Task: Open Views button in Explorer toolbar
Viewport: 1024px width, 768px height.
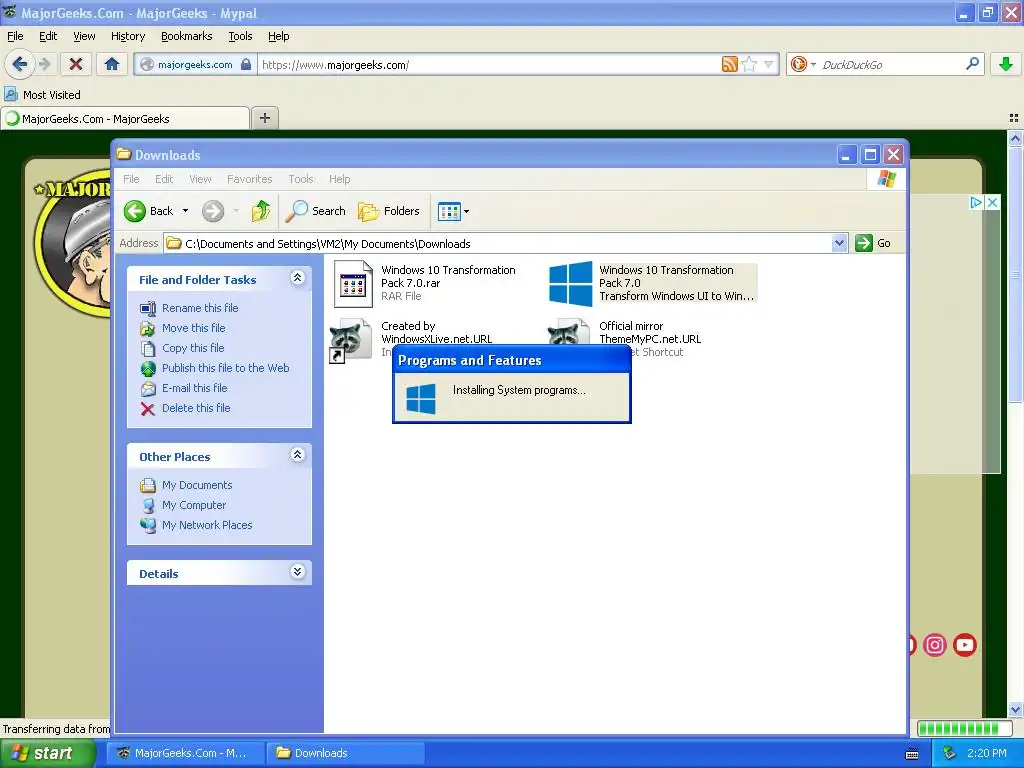Action: coord(449,211)
